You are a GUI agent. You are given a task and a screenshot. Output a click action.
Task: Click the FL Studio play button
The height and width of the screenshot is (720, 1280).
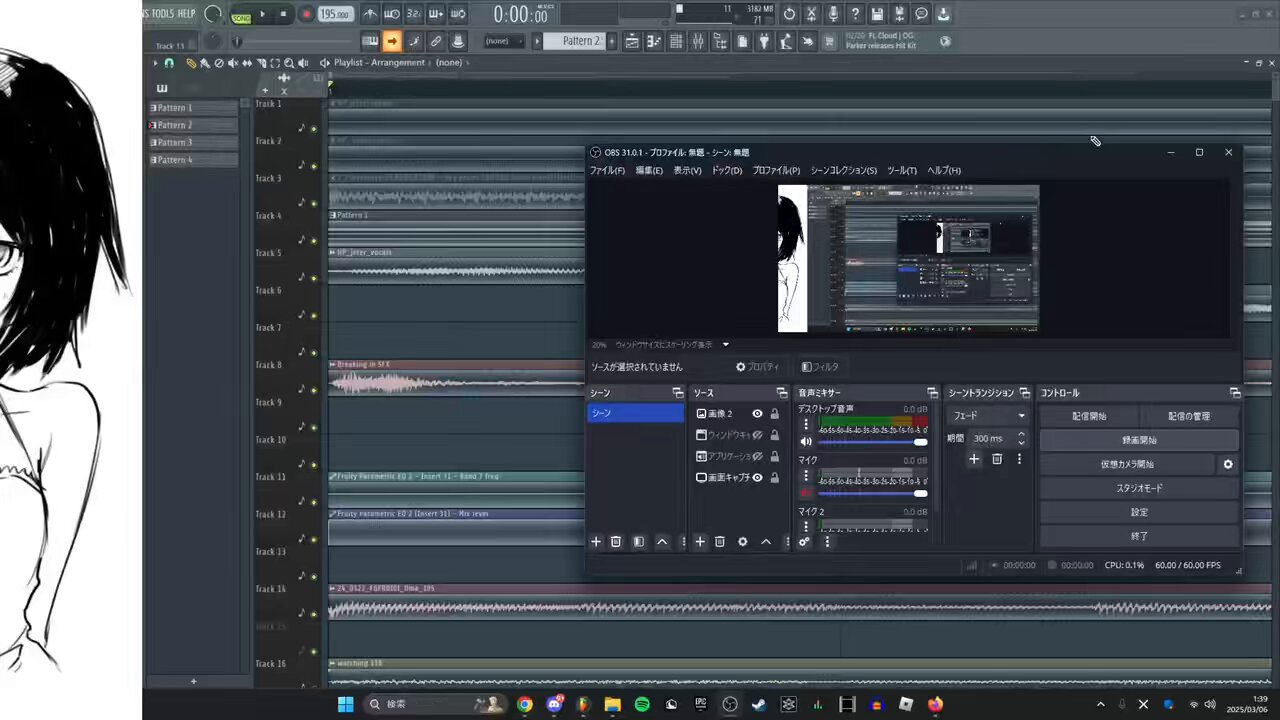coord(263,15)
